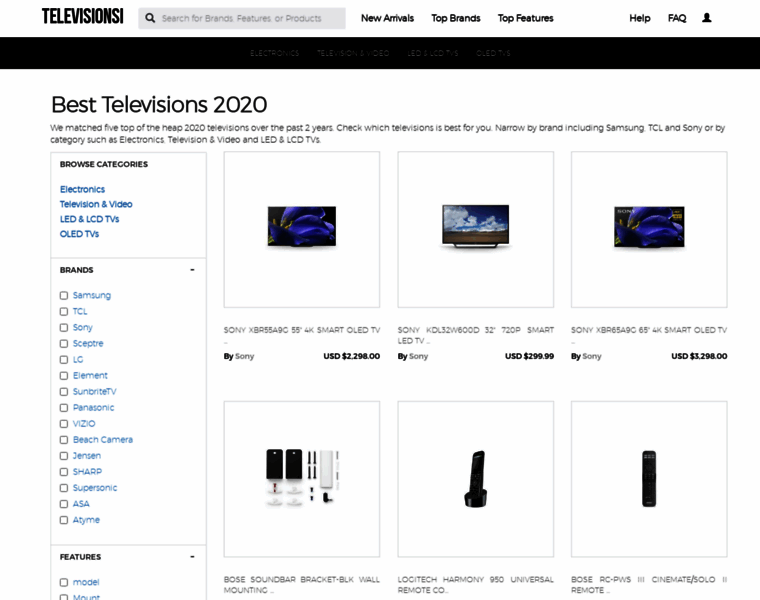
Task: Select Electronics breadcrumb in black bar
Action: click(274, 53)
